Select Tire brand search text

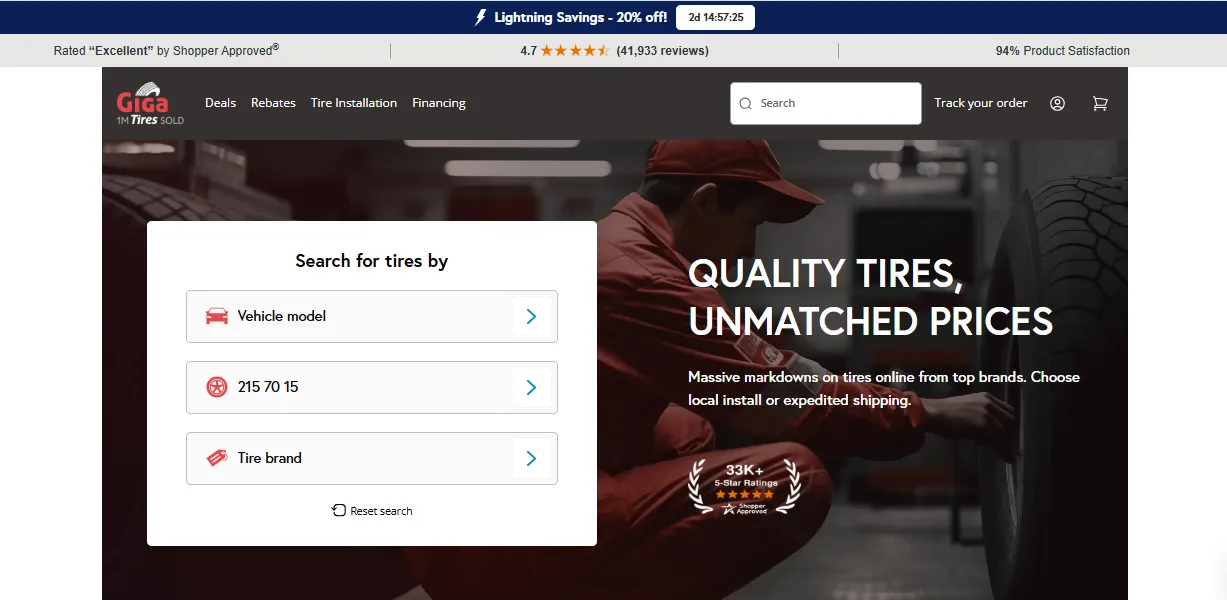coord(269,458)
